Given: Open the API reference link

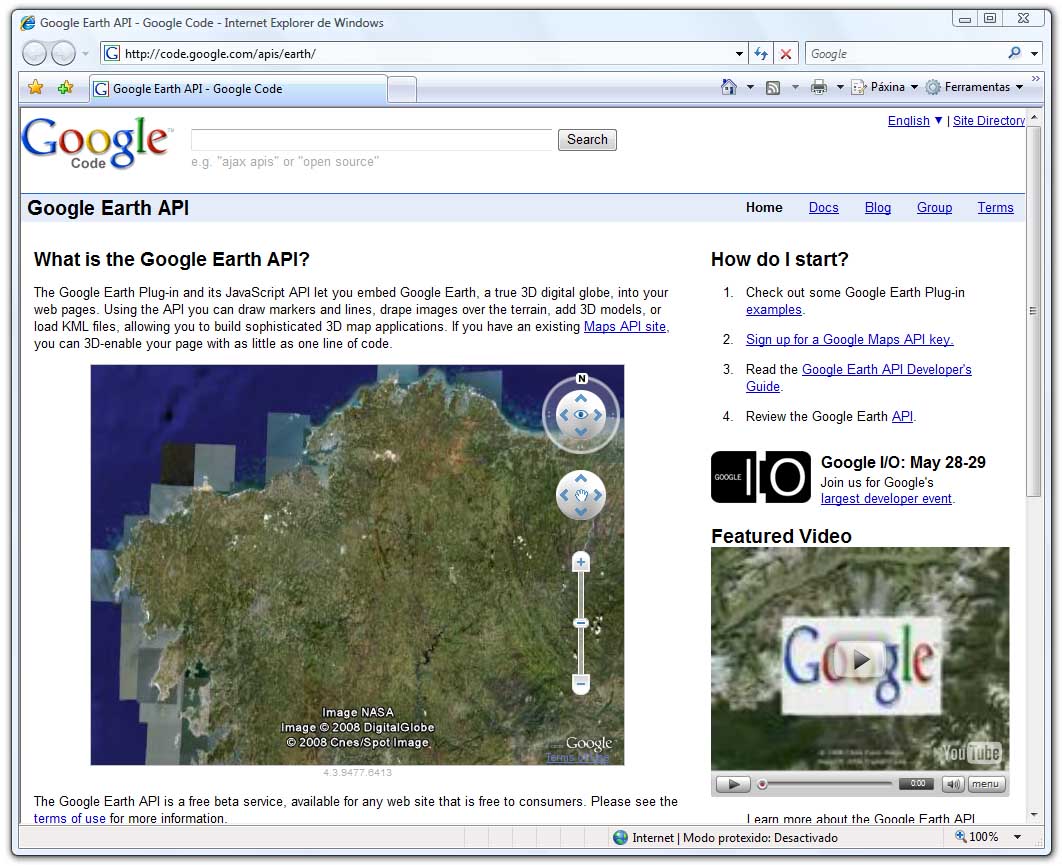Looking at the screenshot, I should coord(902,416).
